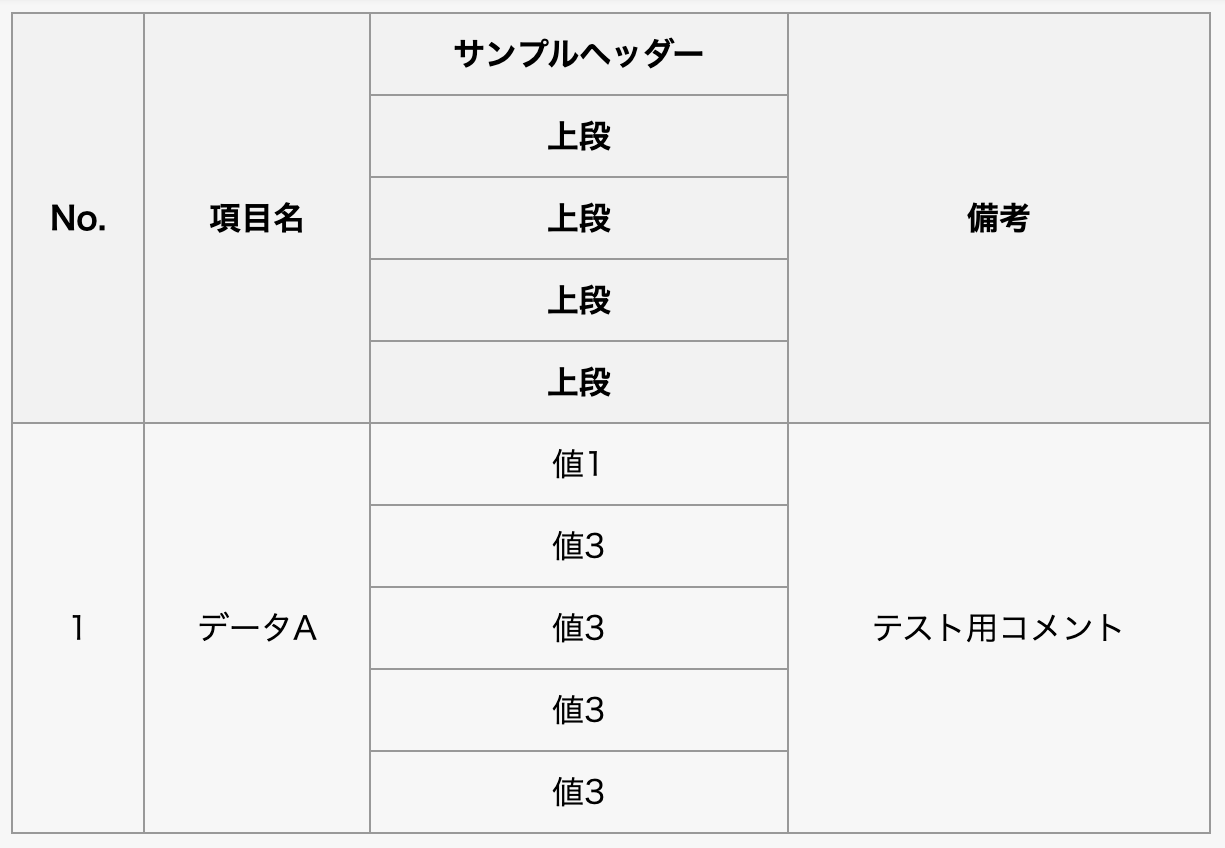Screen dimensions: 1225x848
Task: Select the first 上段 header cell
Action: point(578,136)
